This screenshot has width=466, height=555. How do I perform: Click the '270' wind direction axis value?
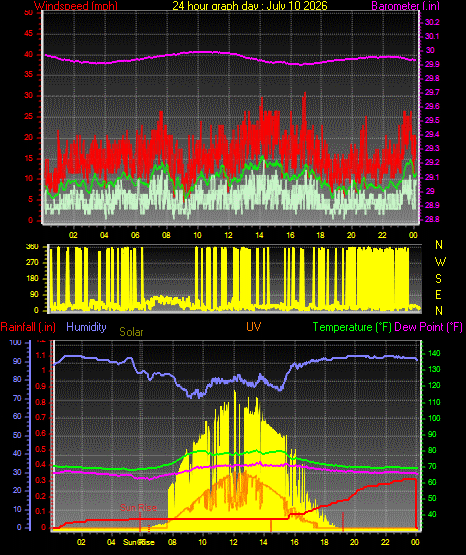pyautogui.click(x=32, y=263)
